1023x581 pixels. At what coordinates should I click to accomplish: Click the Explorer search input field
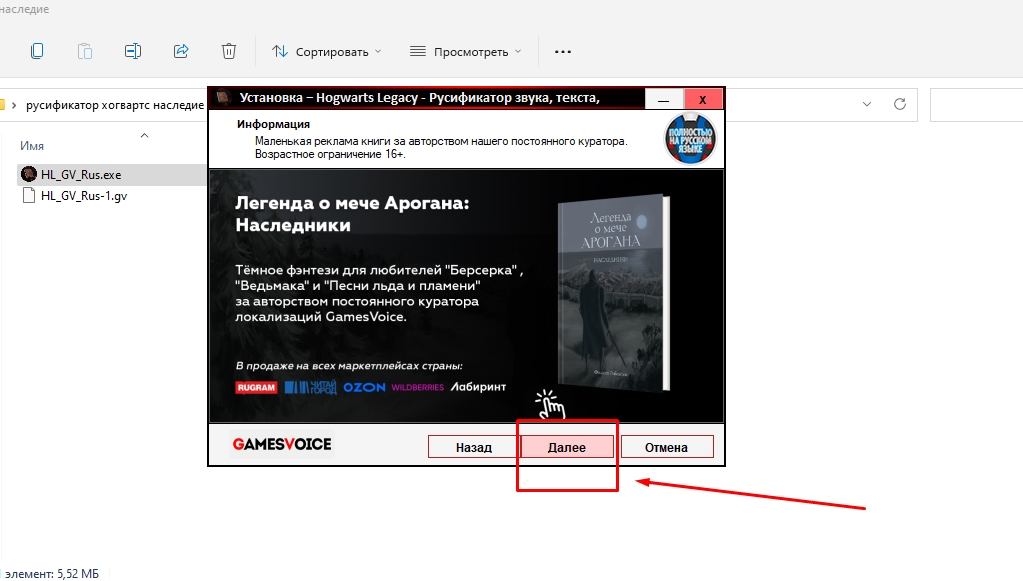[976, 104]
